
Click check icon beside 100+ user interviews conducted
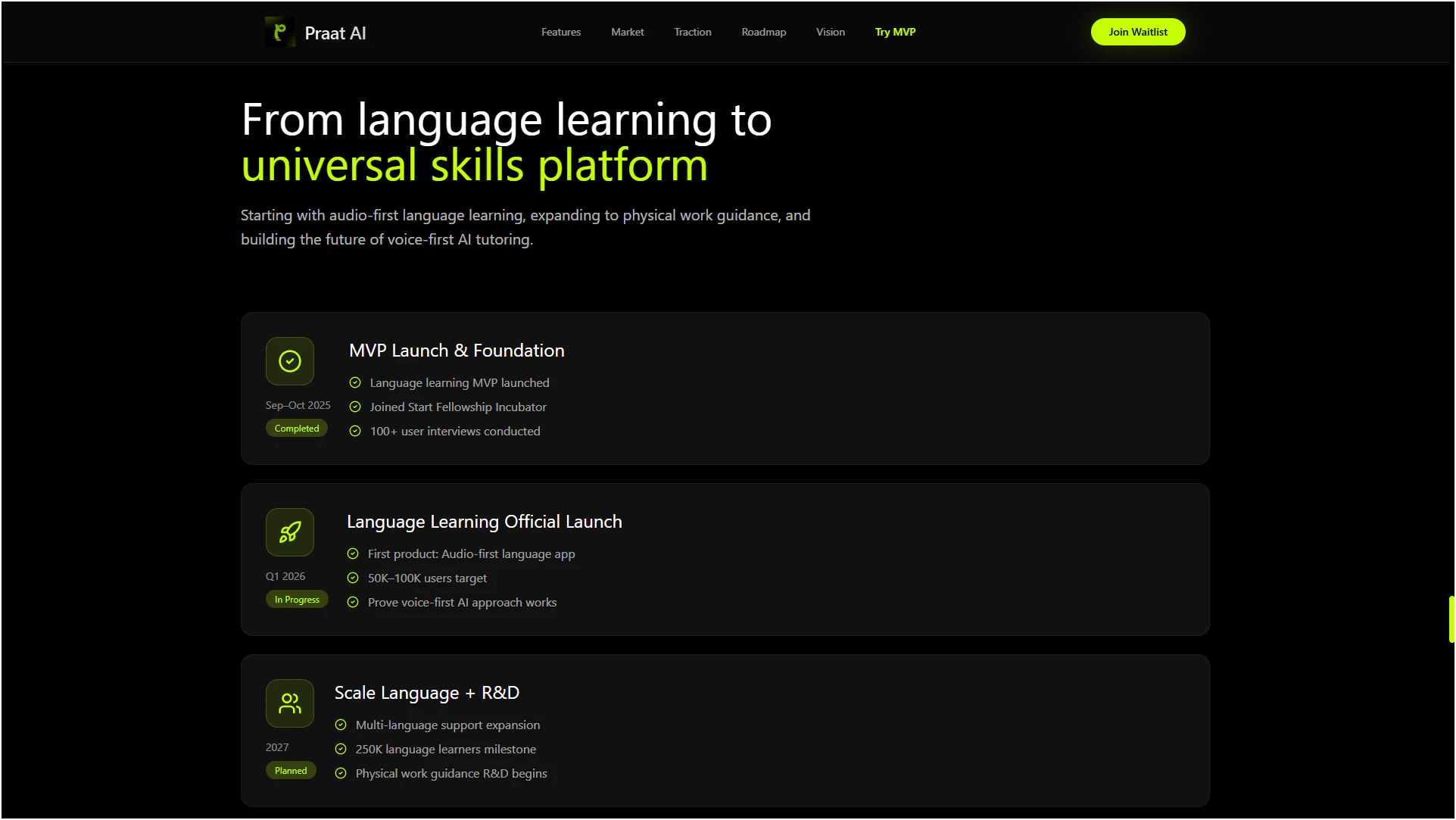pos(355,432)
